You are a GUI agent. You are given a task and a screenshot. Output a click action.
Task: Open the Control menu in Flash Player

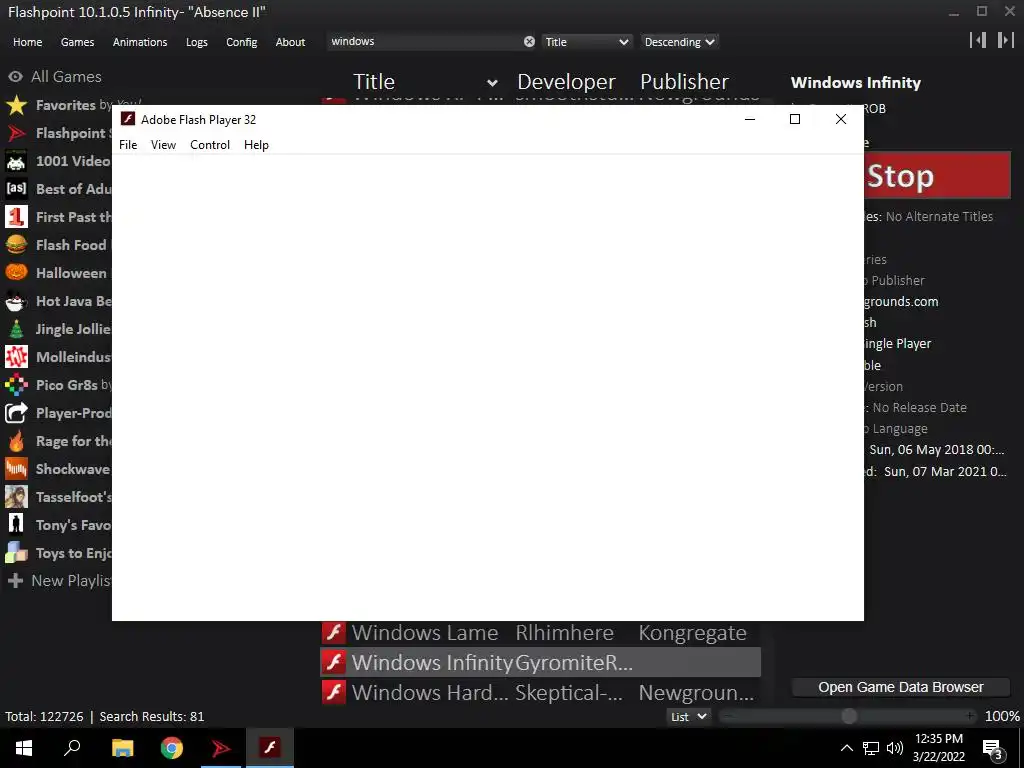click(210, 145)
